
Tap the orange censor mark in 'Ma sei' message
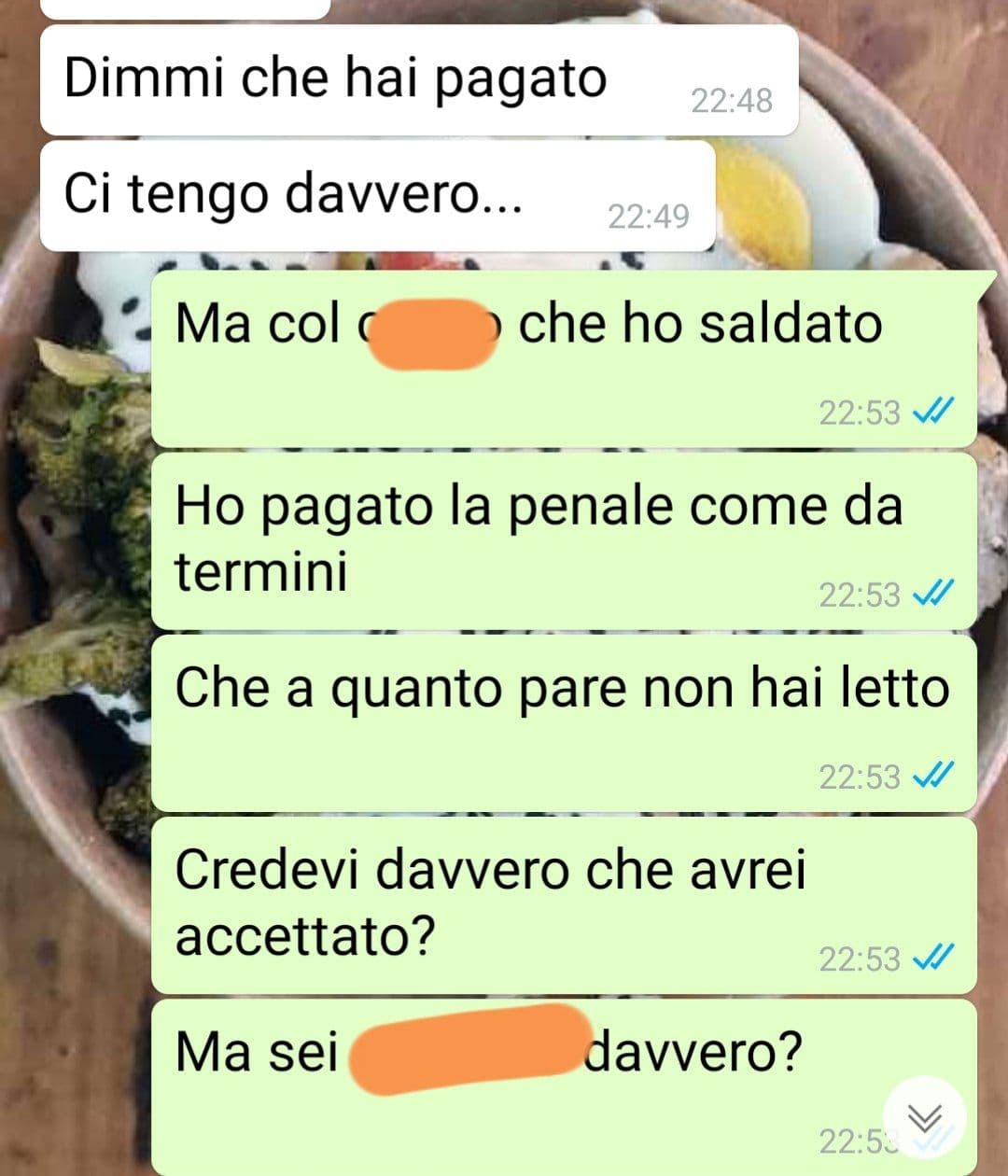pos(470,1049)
